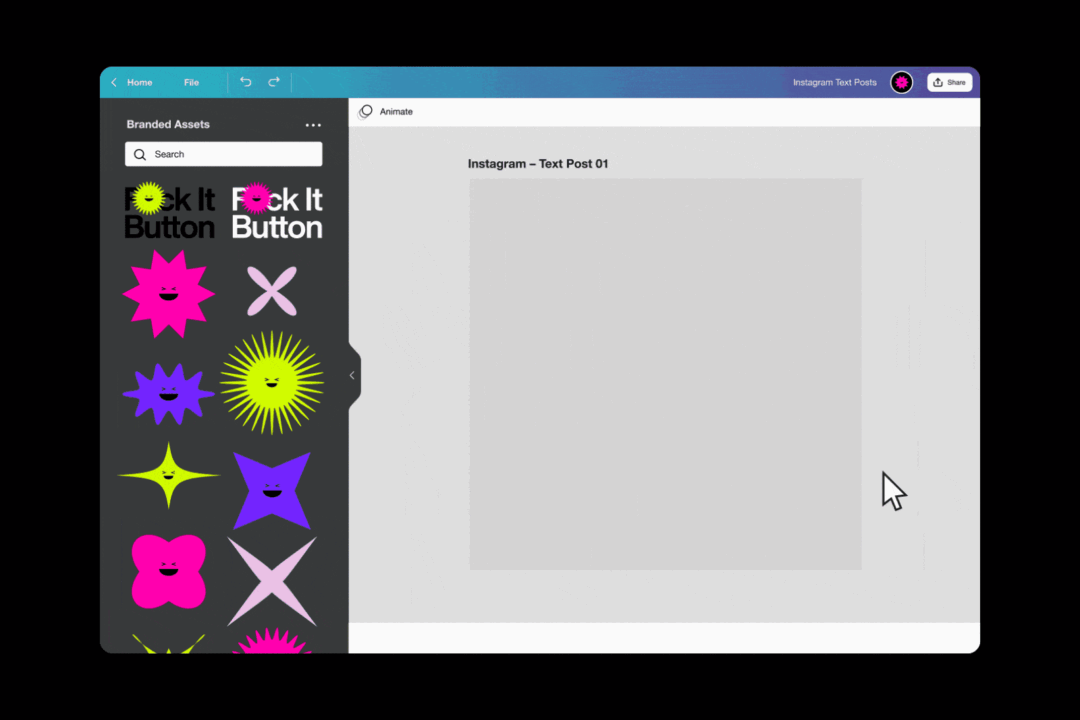Screen dimensions: 1080x720
Task: Select the purple four-point star face
Action: coord(271,489)
